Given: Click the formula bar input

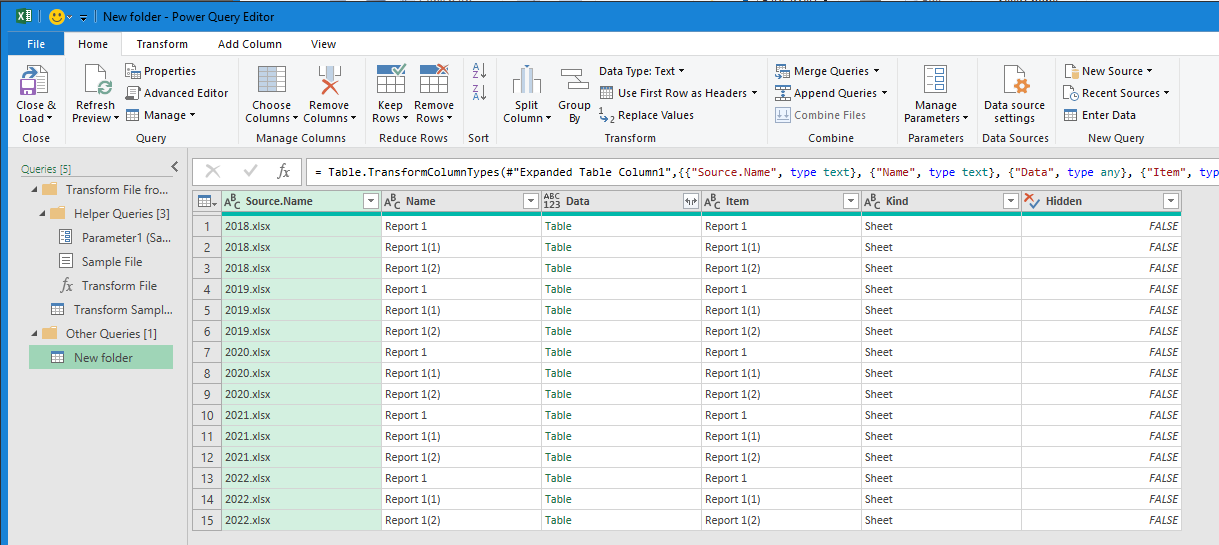Looking at the screenshot, I should pos(762,171).
